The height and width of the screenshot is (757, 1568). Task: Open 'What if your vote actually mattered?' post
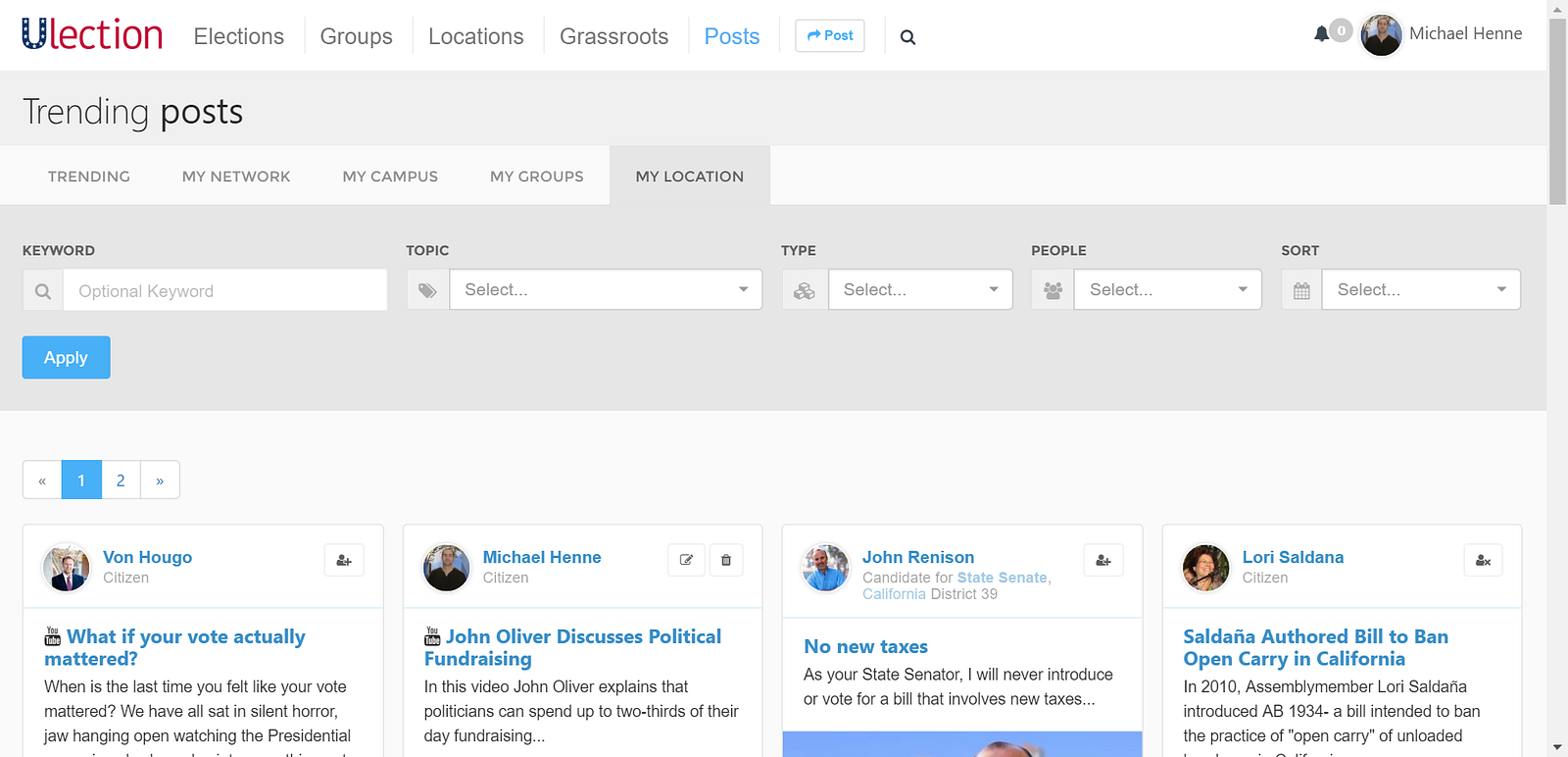click(x=174, y=648)
